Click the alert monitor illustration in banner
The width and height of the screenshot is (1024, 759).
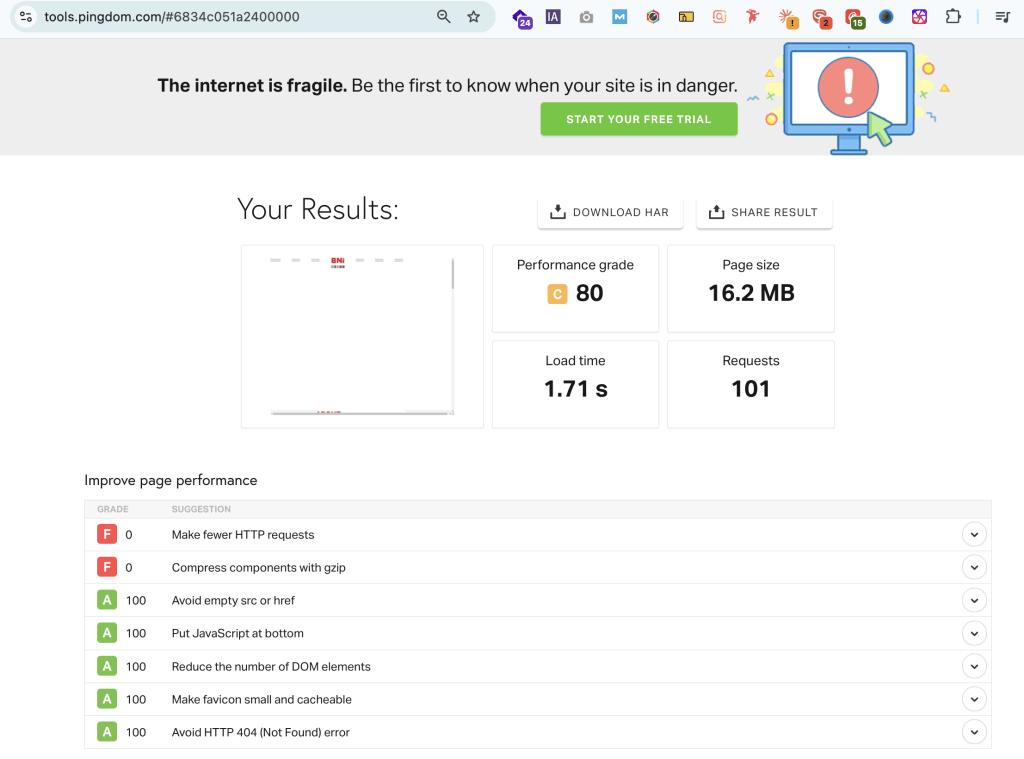pyautogui.click(x=849, y=98)
